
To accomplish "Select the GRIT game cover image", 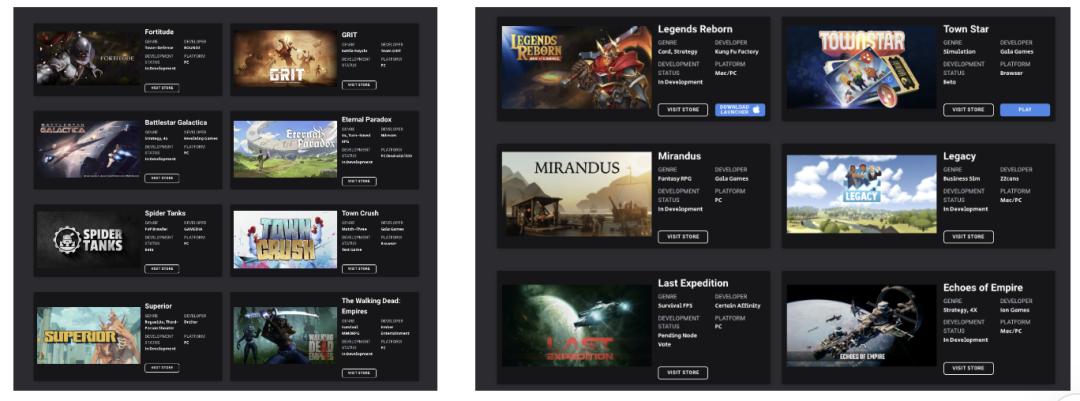I will [x=285, y=58].
